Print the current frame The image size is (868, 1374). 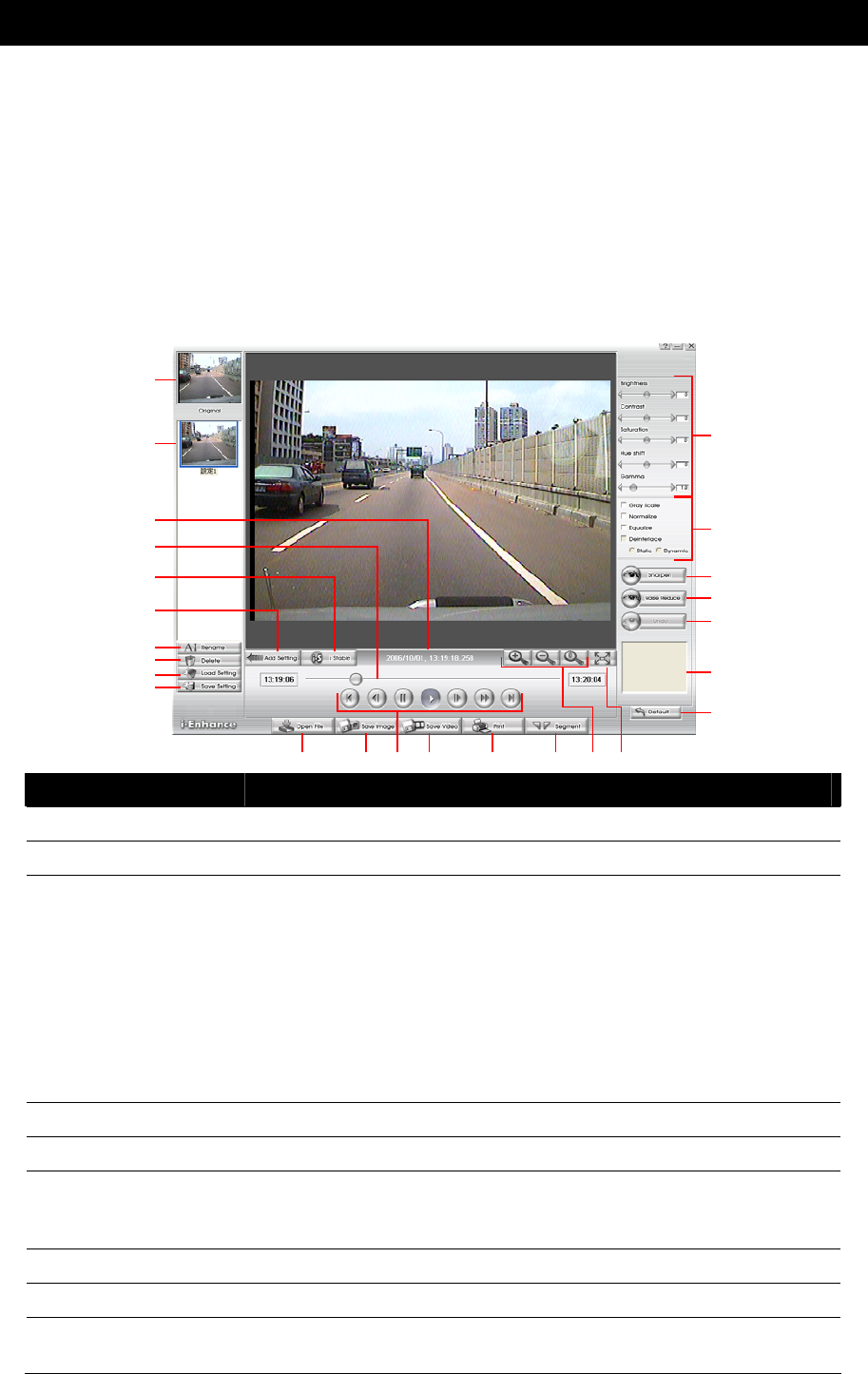(492, 726)
